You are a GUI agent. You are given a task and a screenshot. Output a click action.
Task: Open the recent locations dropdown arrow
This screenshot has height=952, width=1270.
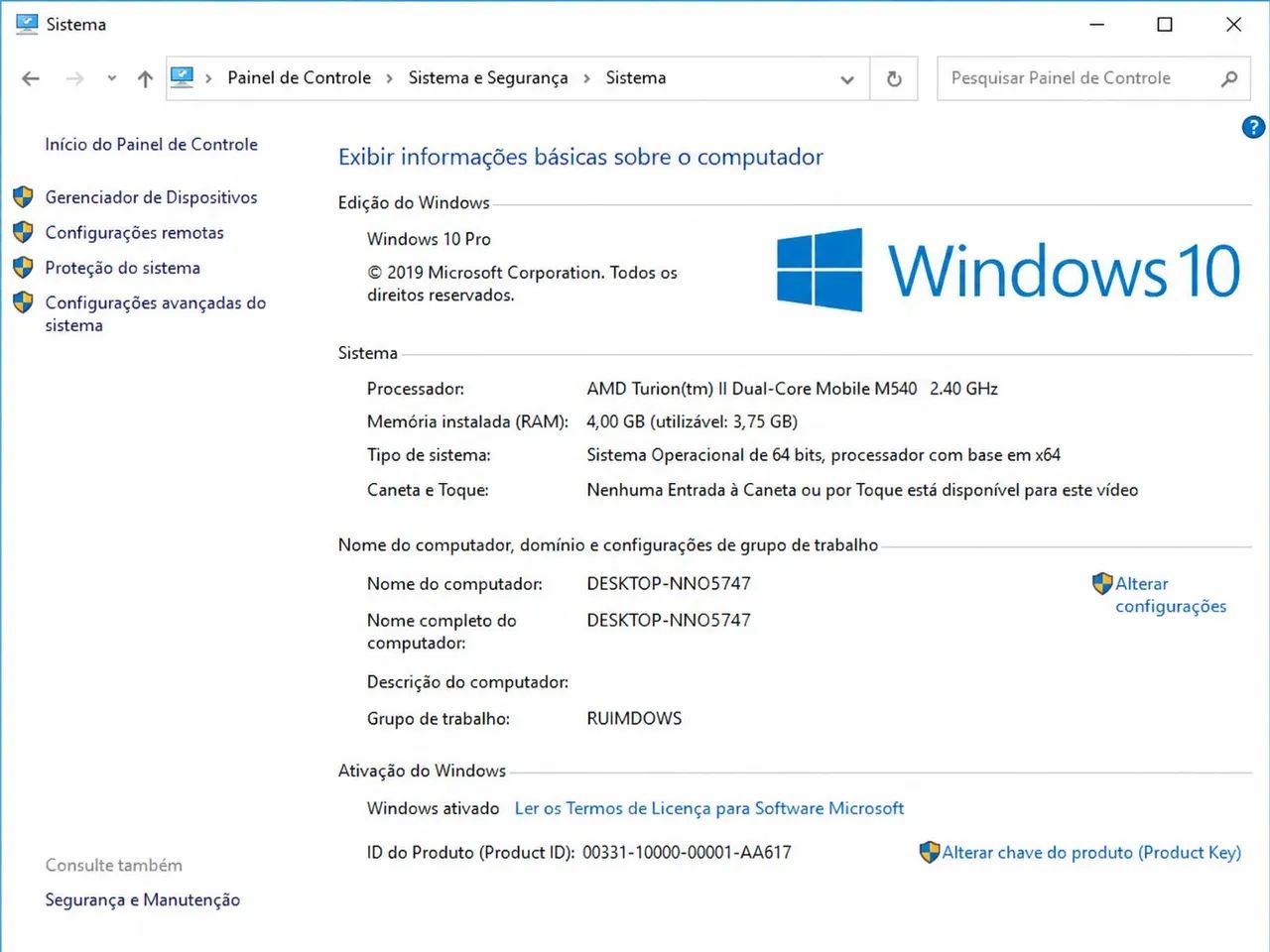click(x=111, y=78)
